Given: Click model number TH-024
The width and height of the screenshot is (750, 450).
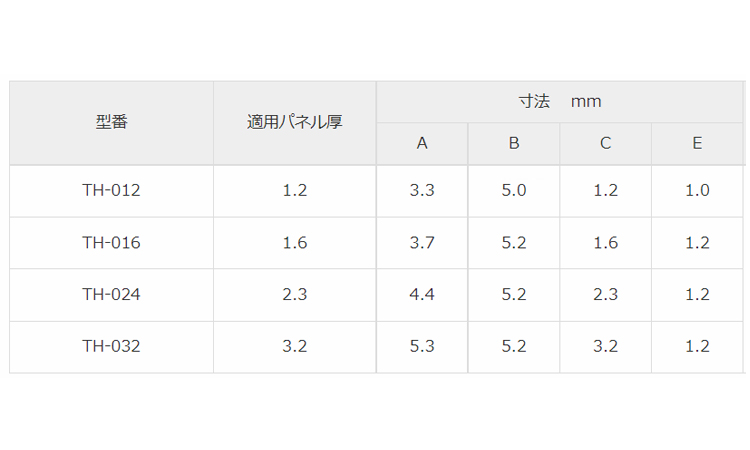Looking at the screenshot, I should coord(111,294).
